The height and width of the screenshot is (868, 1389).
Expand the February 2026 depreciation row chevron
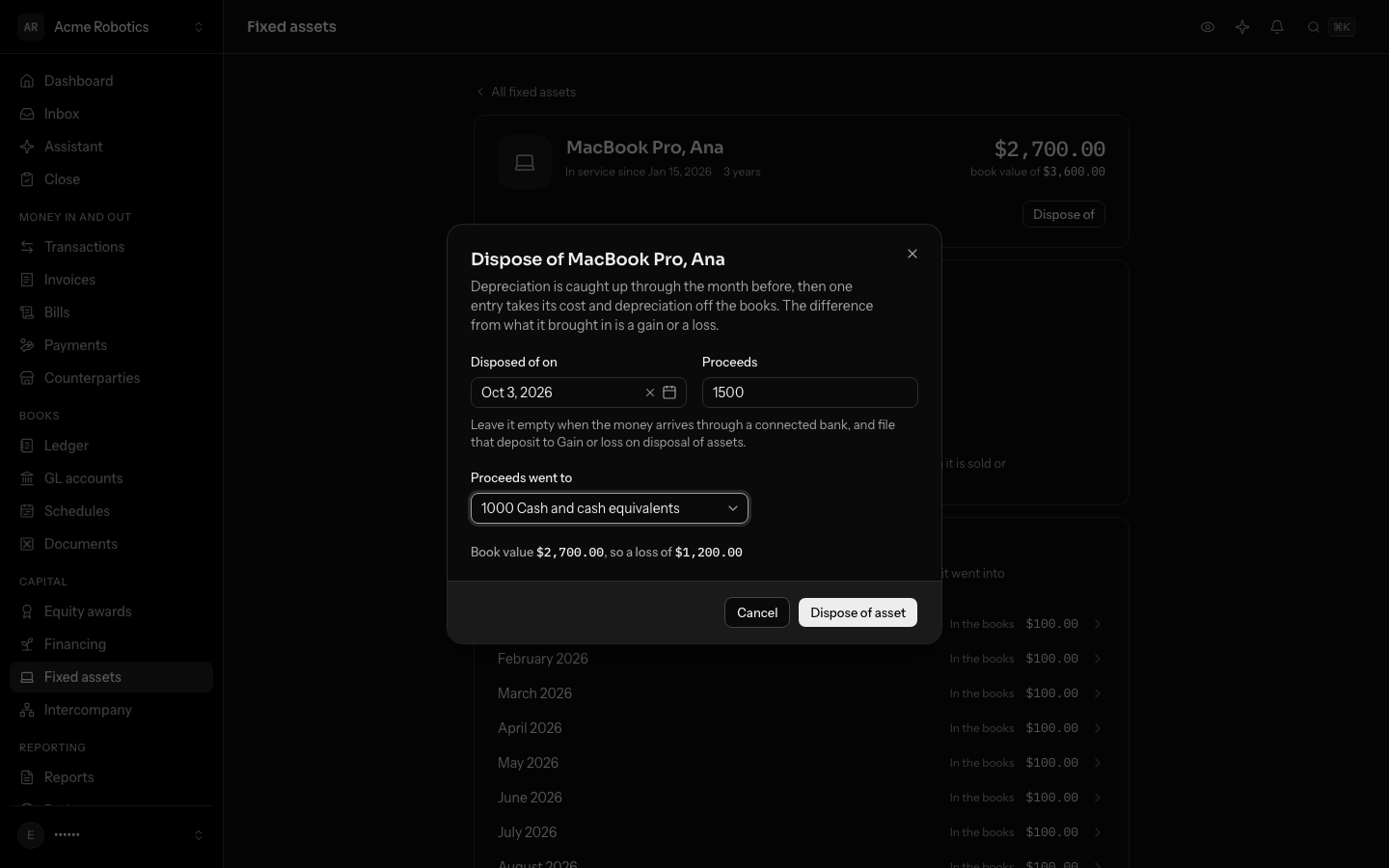pyautogui.click(x=1098, y=659)
